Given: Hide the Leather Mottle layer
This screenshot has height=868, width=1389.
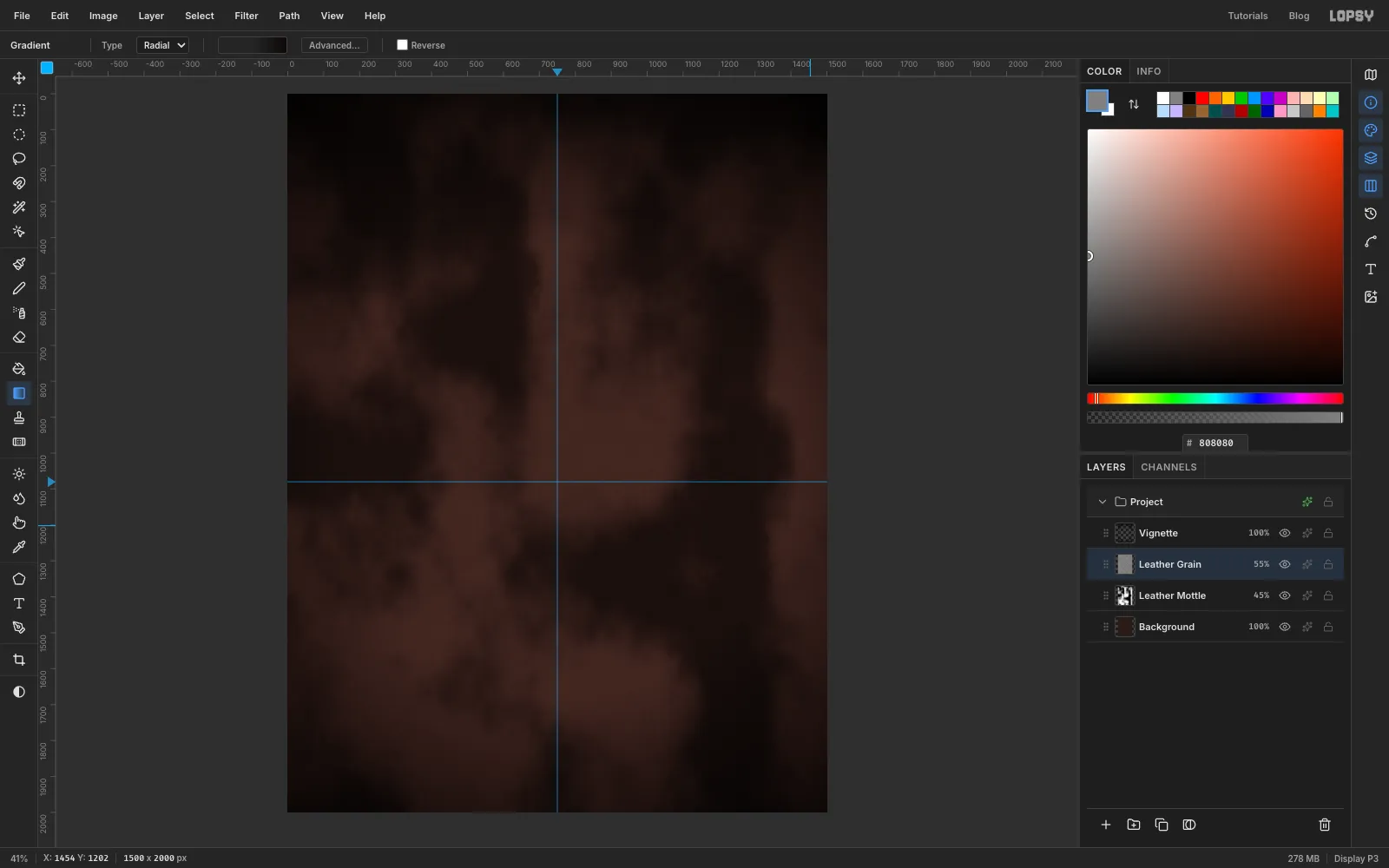Looking at the screenshot, I should point(1285,595).
